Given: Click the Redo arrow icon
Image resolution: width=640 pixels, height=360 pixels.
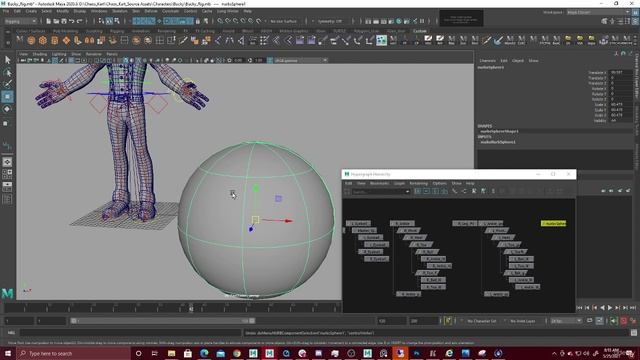Looking at the screenshot, I should point(80,21).
